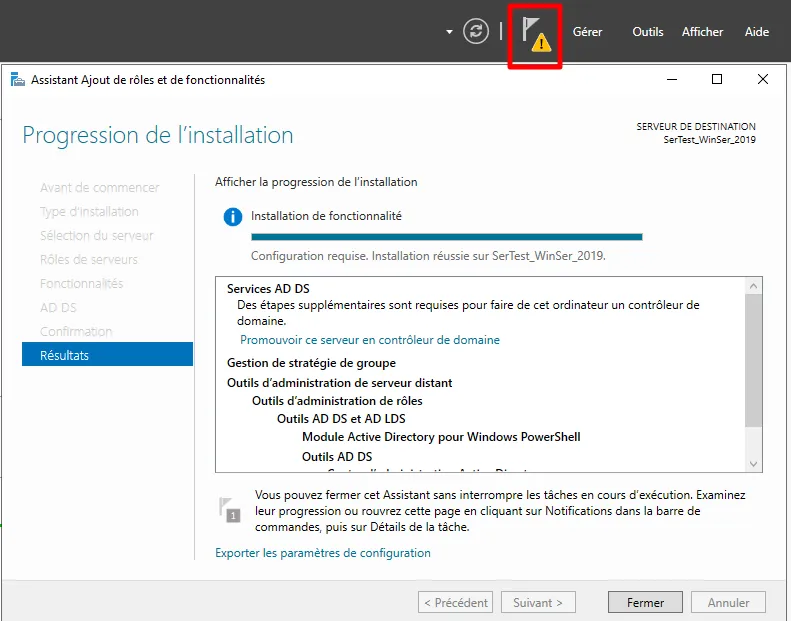791x621 pixels.
Task: Open the Outils menu
Action: tap(648, 32)
